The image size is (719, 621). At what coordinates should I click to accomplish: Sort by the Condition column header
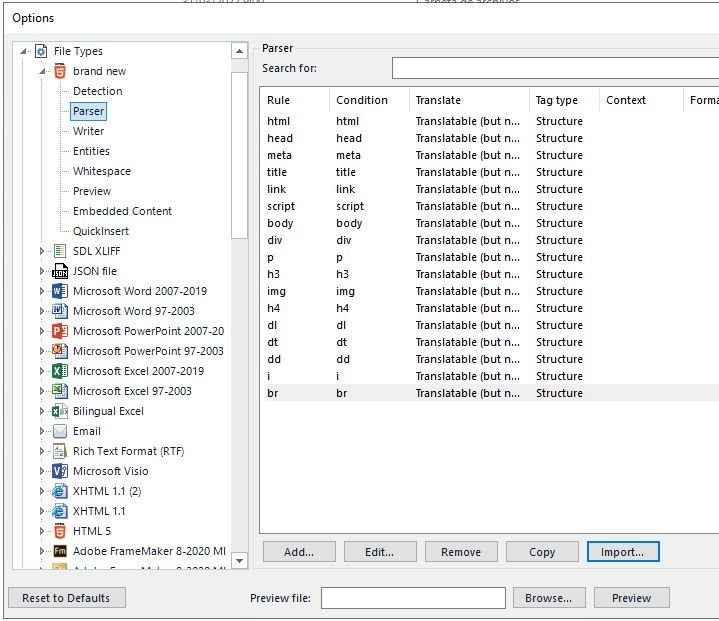pos(369,100)
